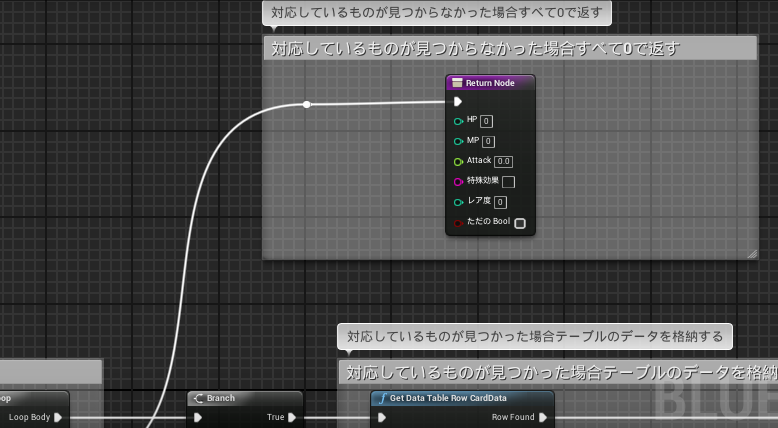Click the function icon on Get Data Table Row
Screen dimensions: 778x428
coord(382,398)
